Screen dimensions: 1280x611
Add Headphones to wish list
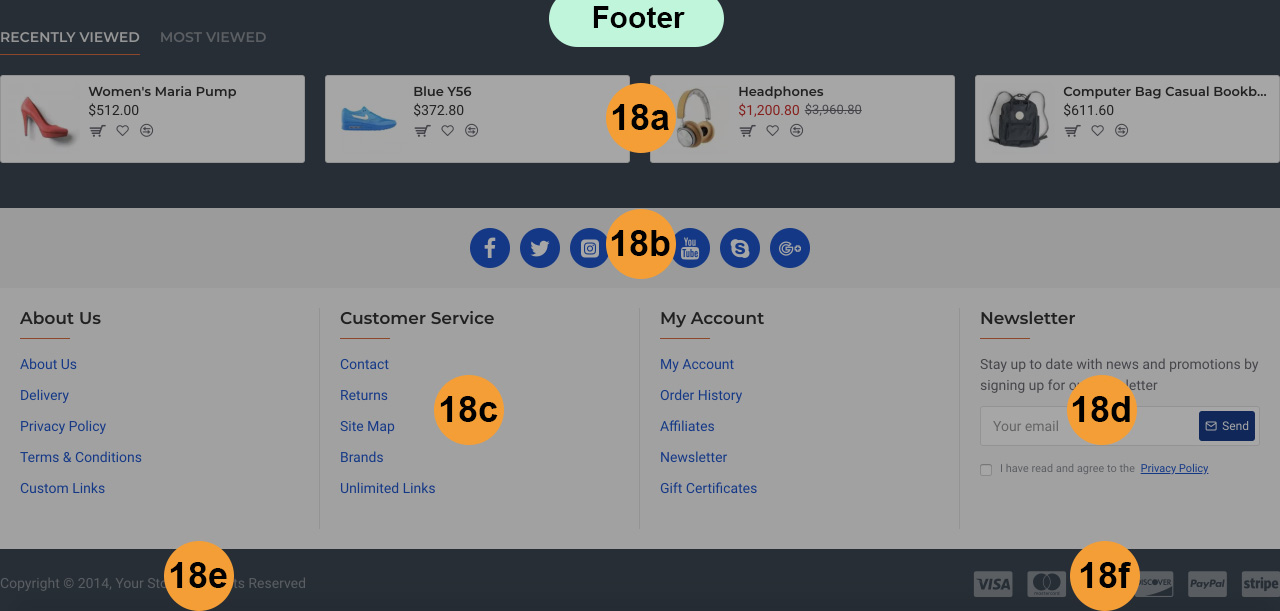pos(772,131)
